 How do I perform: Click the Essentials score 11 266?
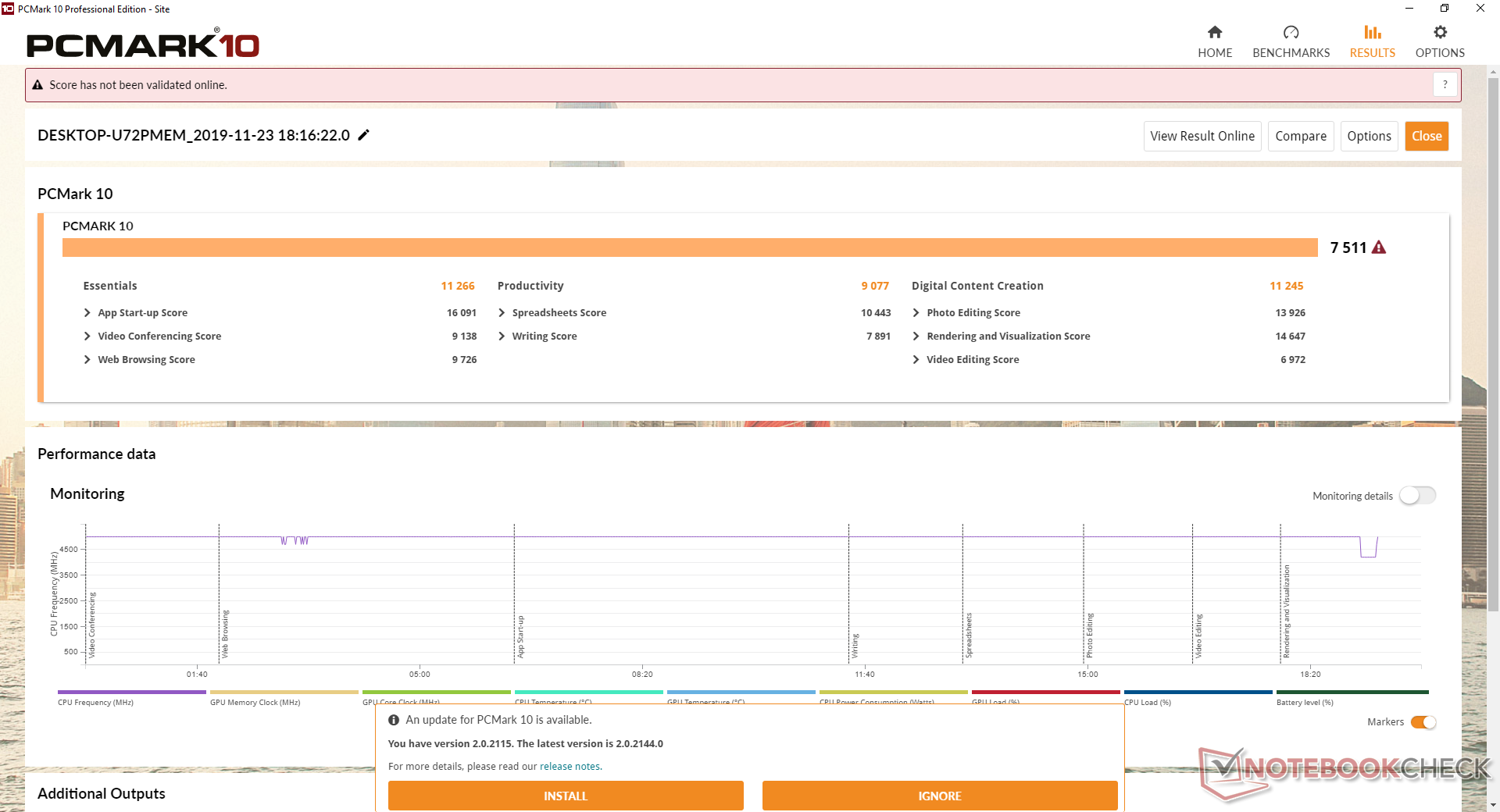(458, 286)
